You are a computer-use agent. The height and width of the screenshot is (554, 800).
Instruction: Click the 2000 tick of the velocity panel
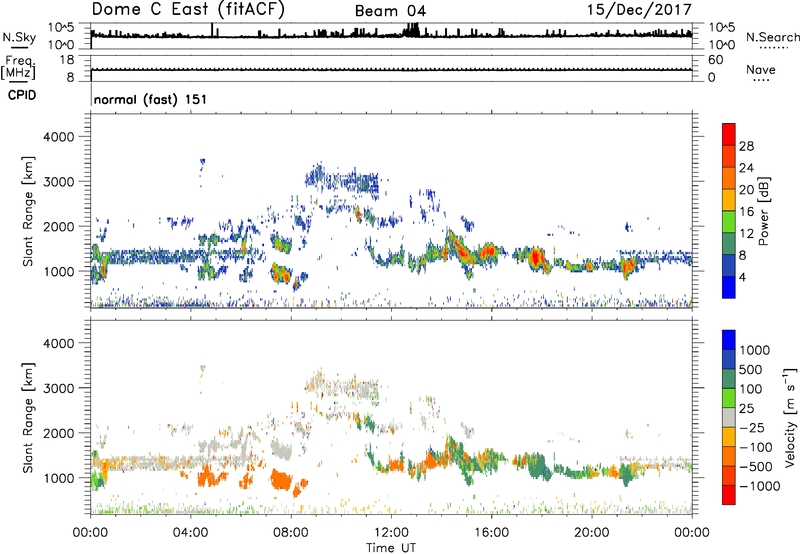click(58, 433)
